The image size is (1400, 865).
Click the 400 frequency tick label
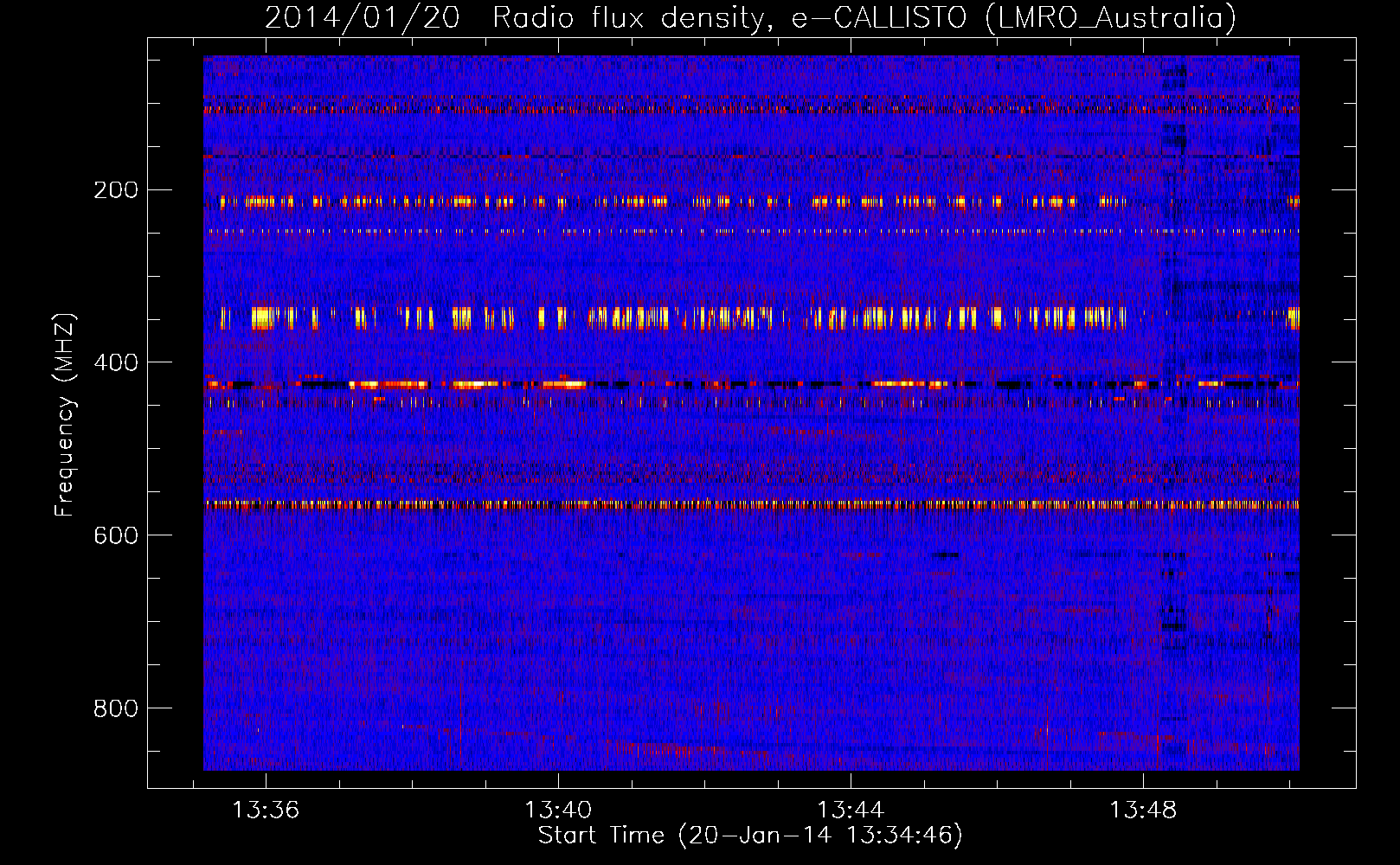coord(116,363)
